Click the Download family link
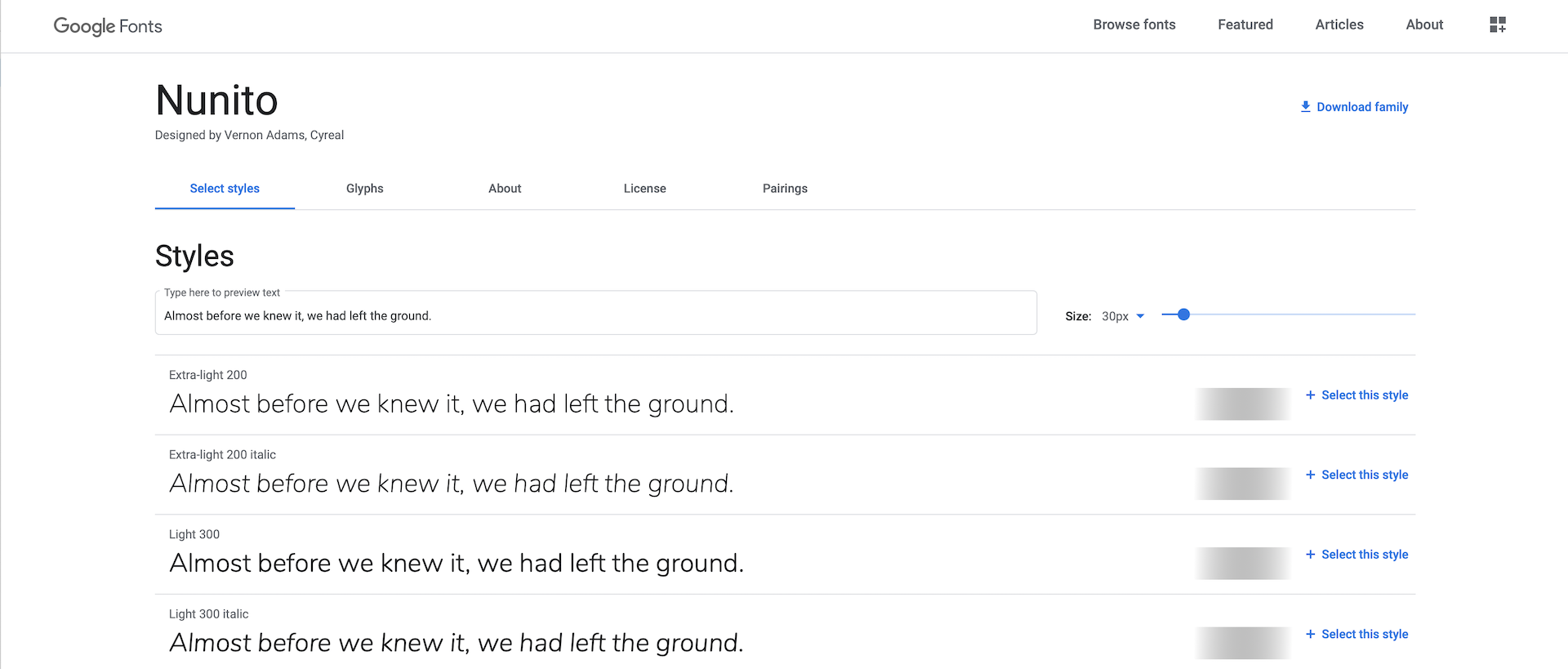Screen dimensions: 1568x669 (x=1363, y=106)
